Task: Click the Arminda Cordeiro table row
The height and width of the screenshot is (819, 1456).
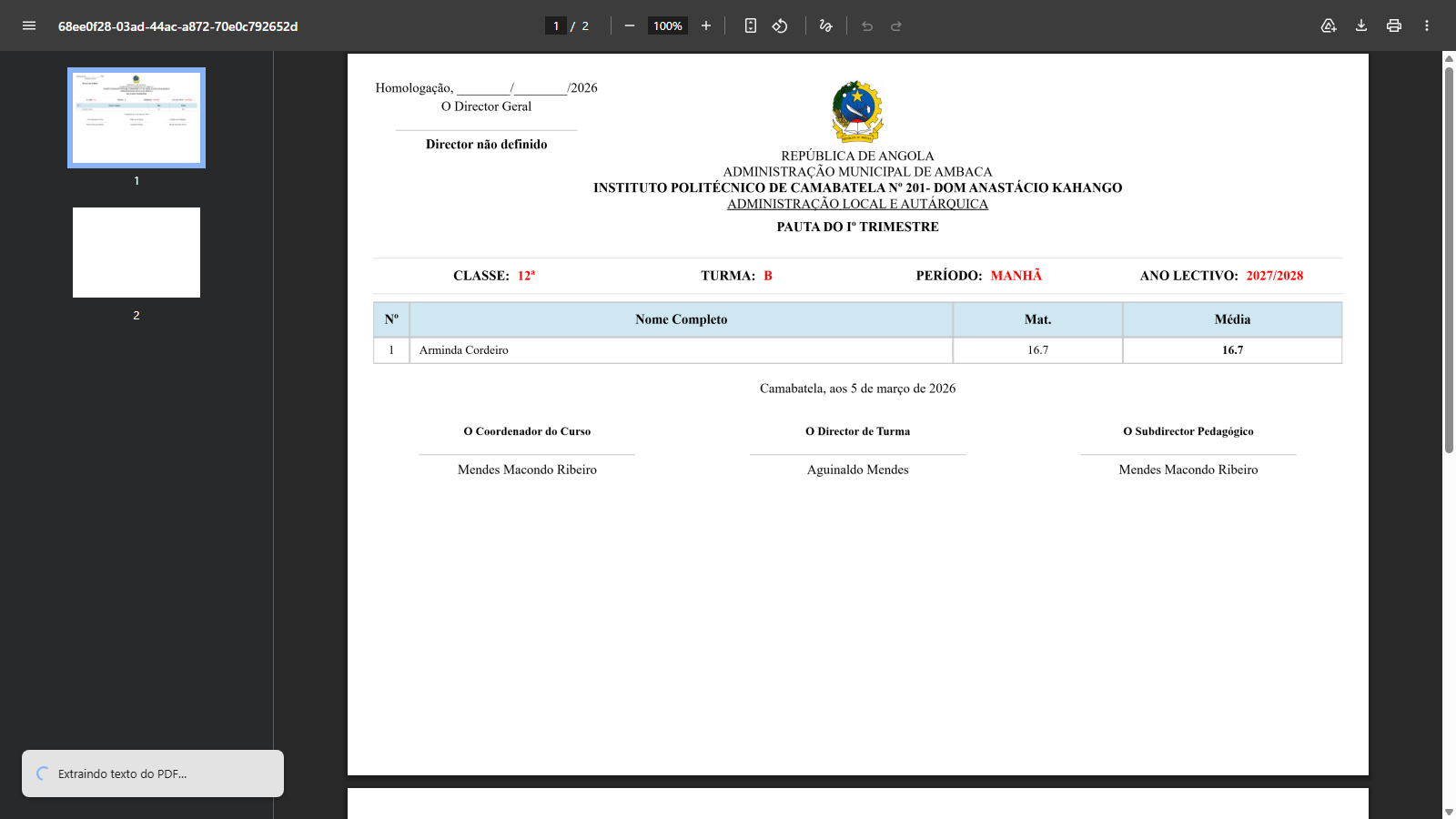Action: click(681, 350)
